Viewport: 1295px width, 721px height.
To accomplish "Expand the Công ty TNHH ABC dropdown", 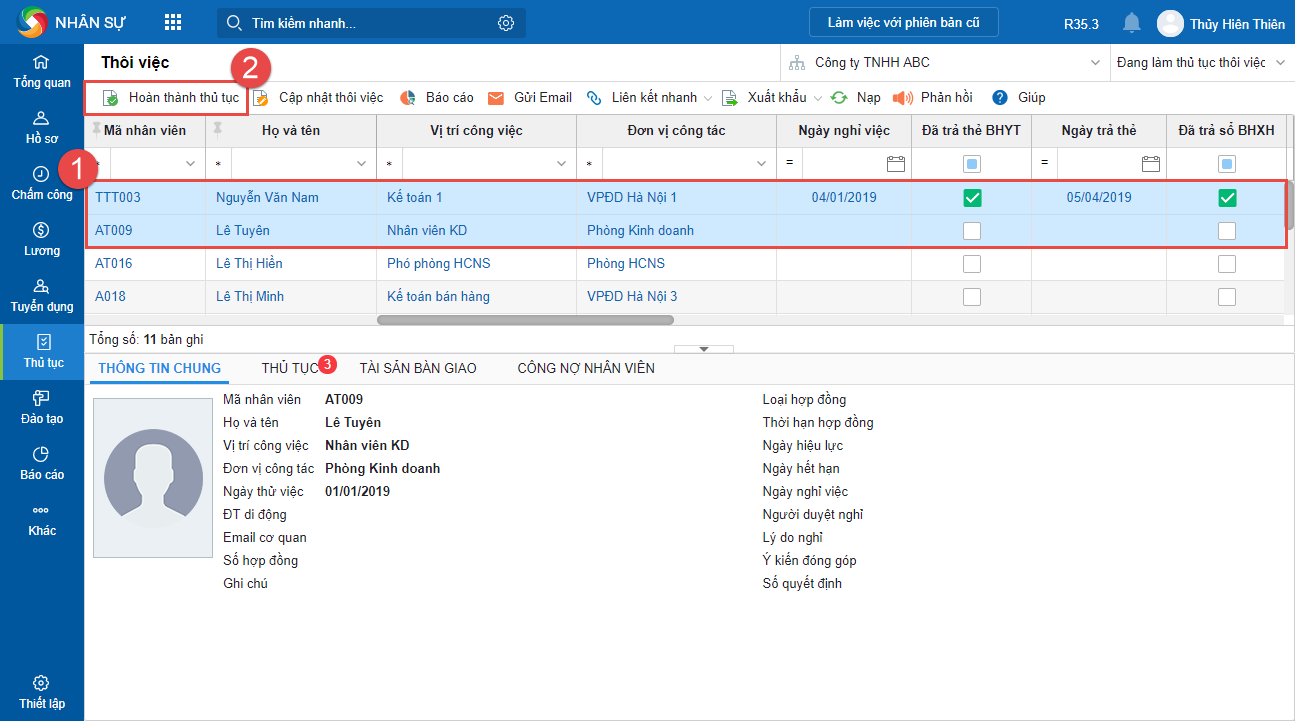I will pyautogui.click(x=1093, y=63).
